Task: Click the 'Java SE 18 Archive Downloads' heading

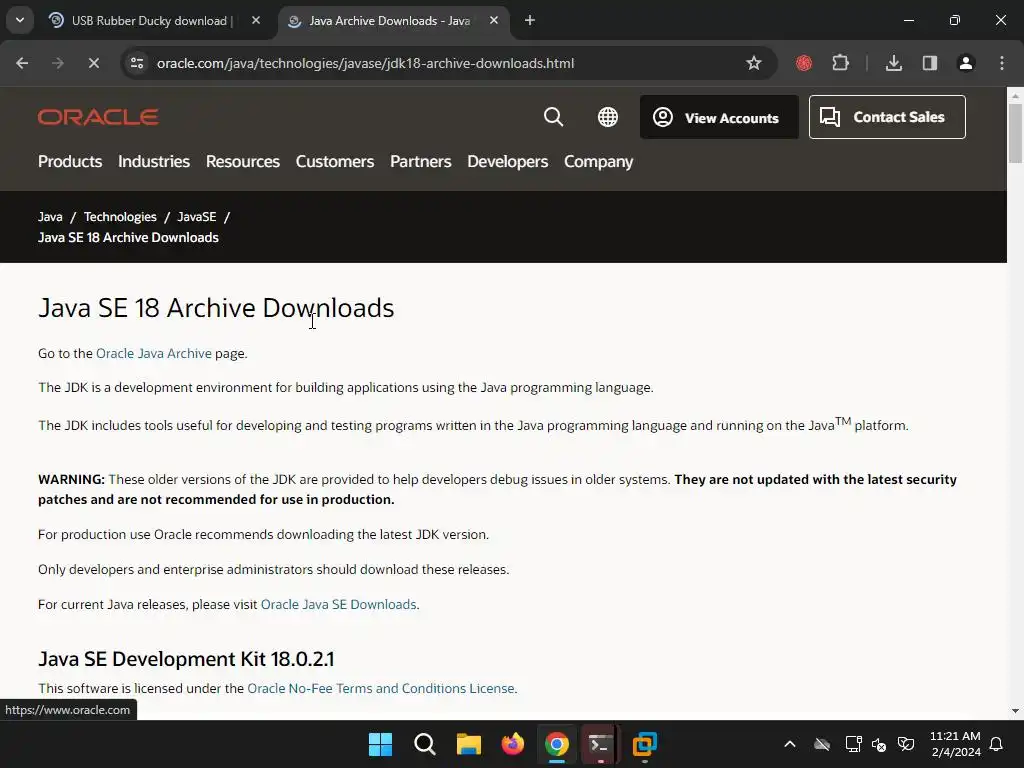Action: tap(216, 308)
